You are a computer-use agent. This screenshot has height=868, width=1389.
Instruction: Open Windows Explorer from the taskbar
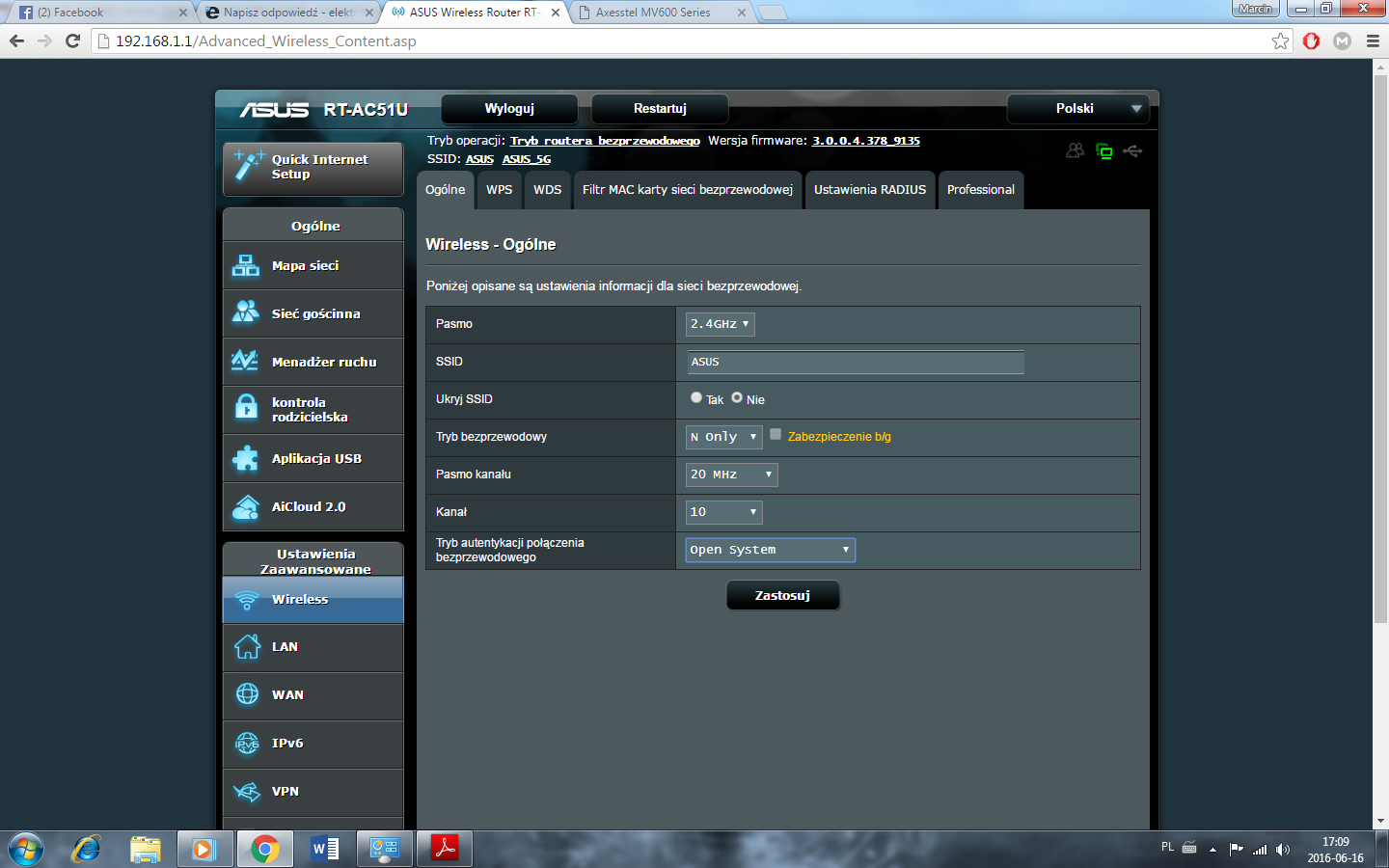tap(146, 849)
